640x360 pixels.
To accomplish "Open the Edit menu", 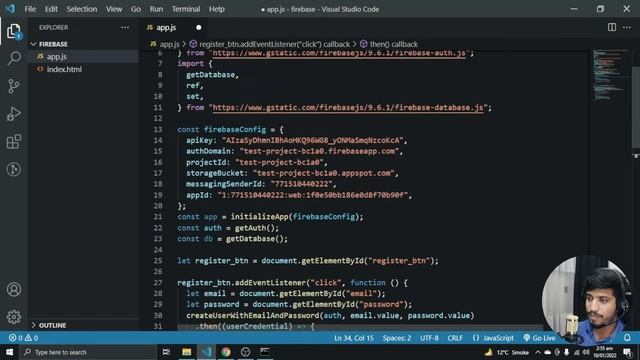I will click(x=51, y=9).
